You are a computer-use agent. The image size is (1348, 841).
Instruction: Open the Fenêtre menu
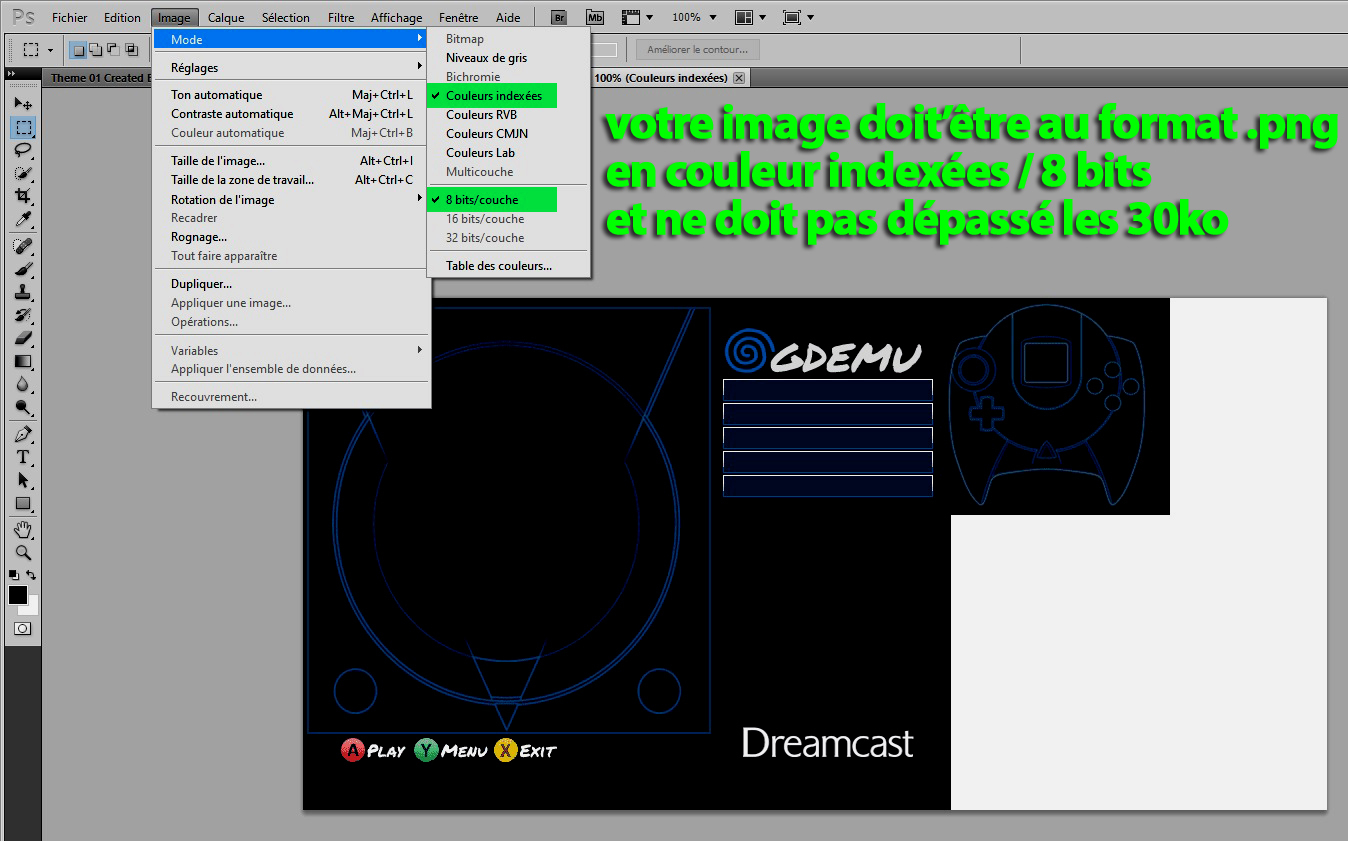(459, 18)
